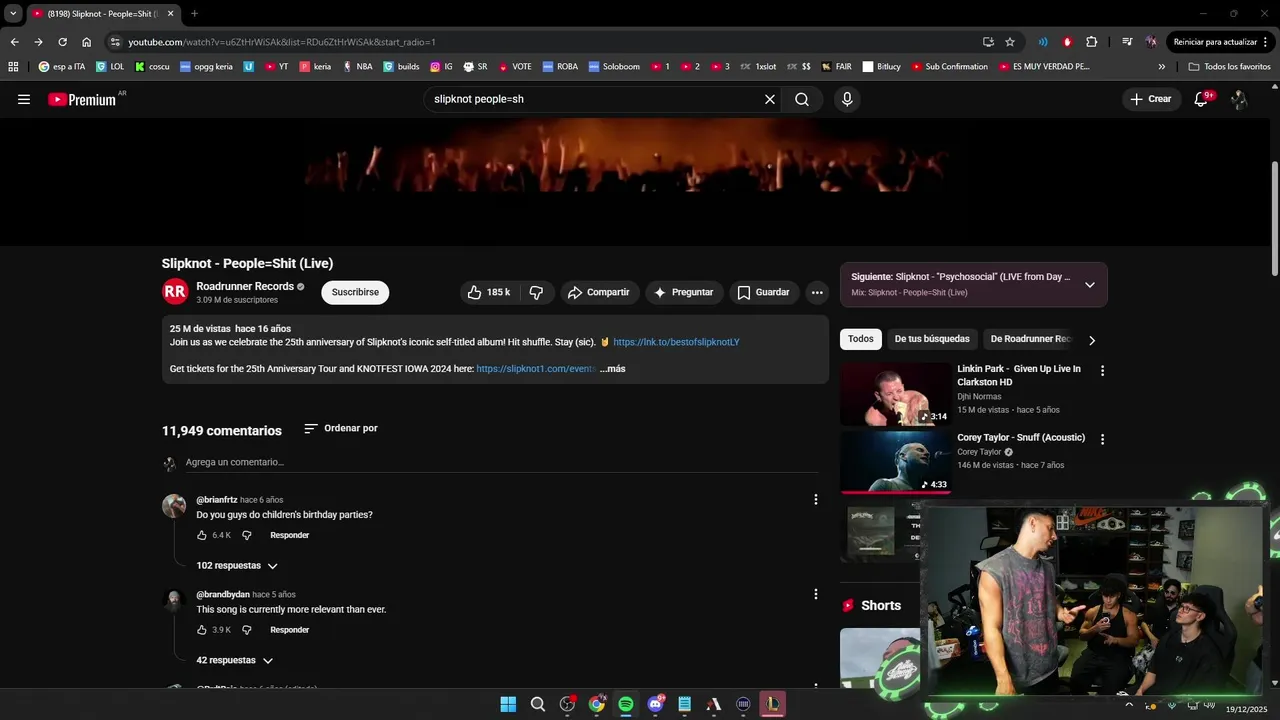1280x720 pixels.
Task: Open the lnk.to/bestofslipknotLY link
Action: (676, 342)
